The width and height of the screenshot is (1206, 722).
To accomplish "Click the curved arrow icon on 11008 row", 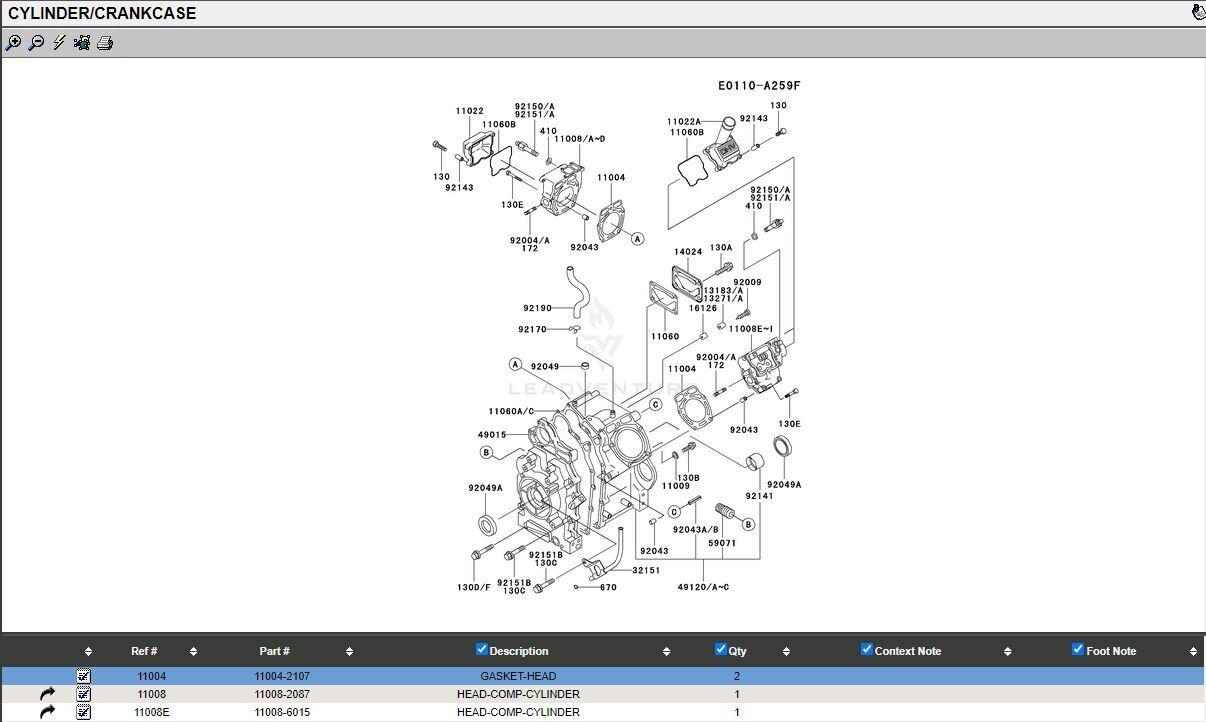I will pyautogui.click(x=47, y=694).
